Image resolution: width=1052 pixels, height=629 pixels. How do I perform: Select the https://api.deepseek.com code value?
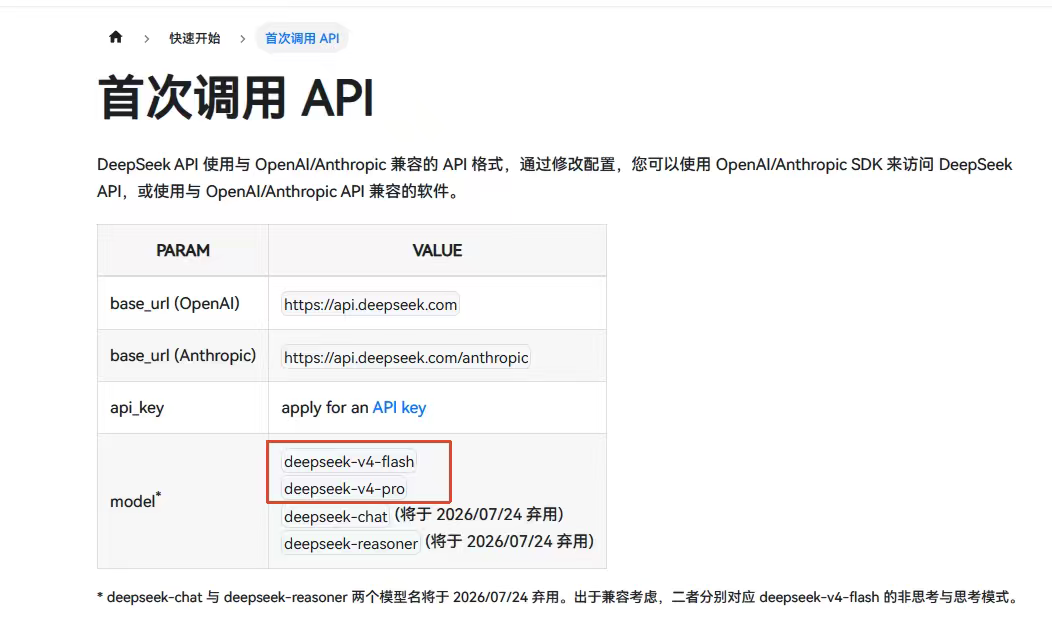point(370,304)
